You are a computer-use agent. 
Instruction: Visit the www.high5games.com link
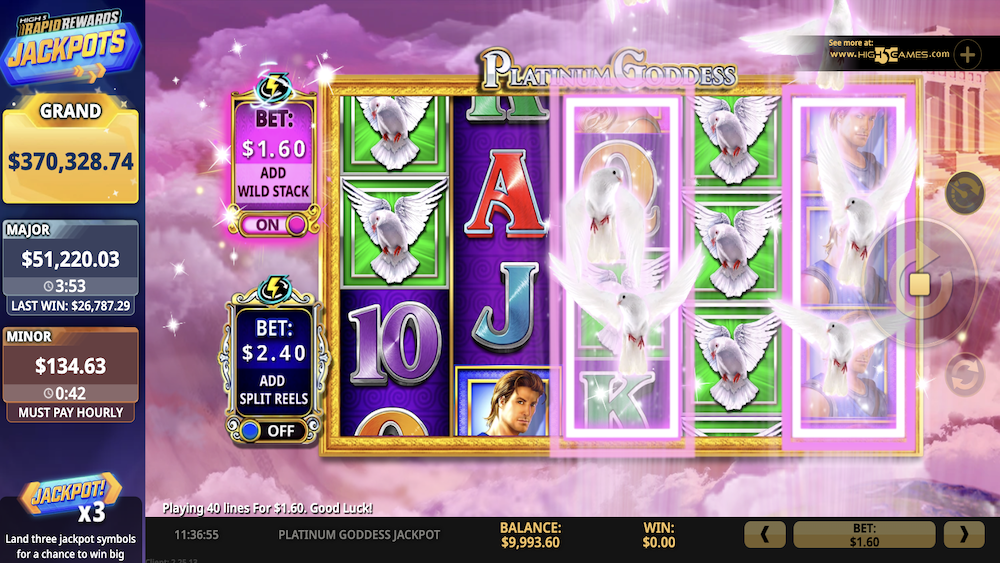click(x=889, y=54)
